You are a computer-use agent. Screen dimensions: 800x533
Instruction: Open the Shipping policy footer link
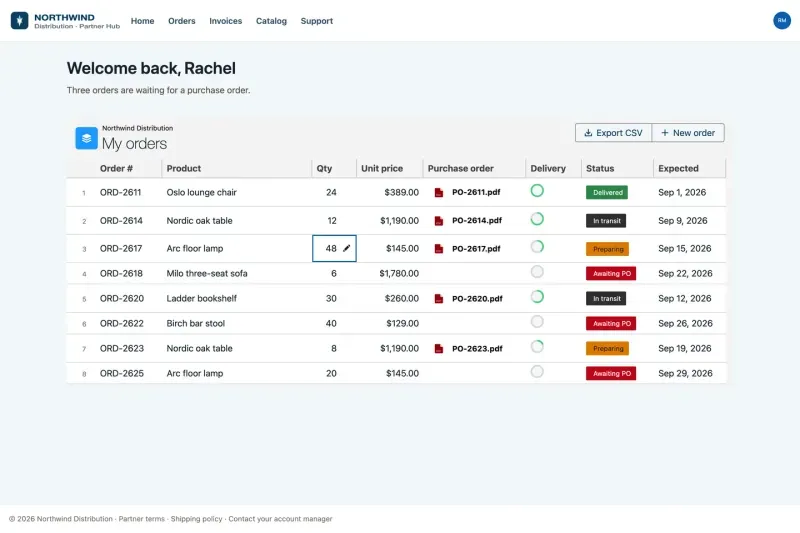196,519
